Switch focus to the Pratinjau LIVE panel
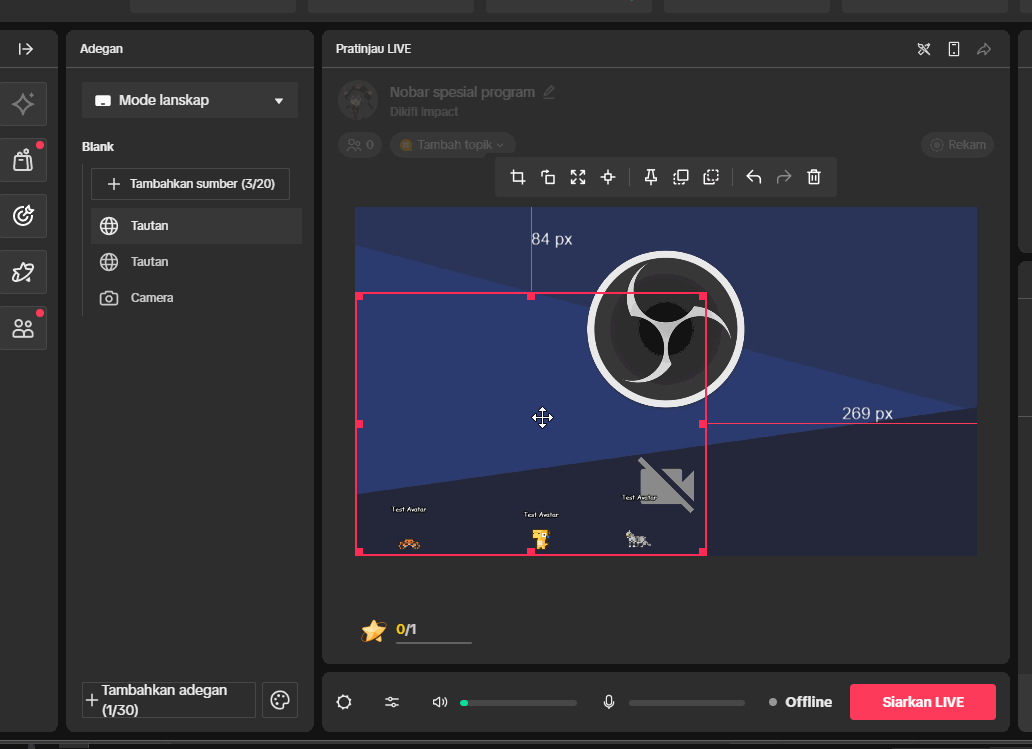Viewport: 1032px width, 749px height. click(372, 48)
